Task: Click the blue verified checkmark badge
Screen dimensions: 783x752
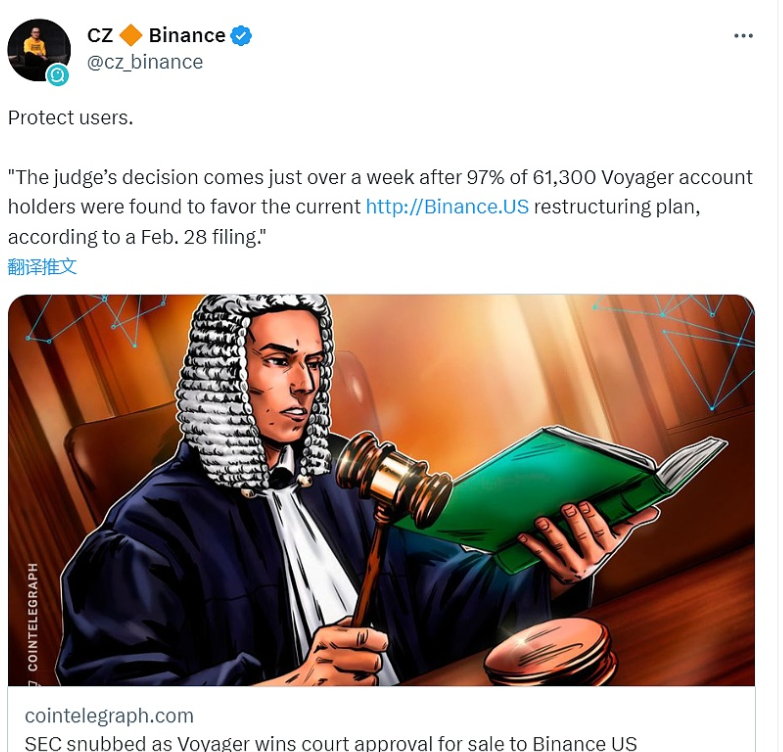Action: 241,36
